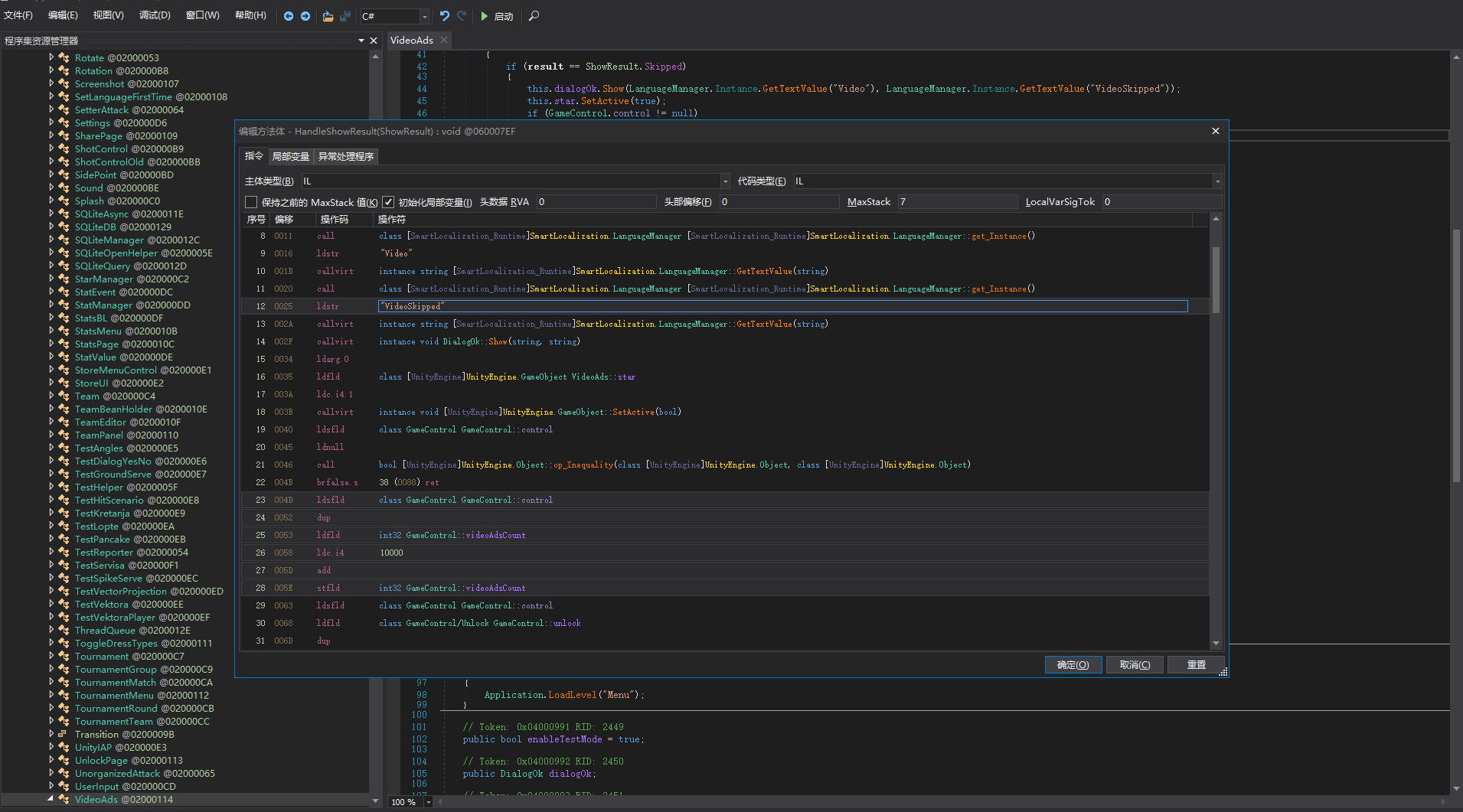Open the body type IL dropdown
1463x812 pixels.
click(x=725, y=181)
